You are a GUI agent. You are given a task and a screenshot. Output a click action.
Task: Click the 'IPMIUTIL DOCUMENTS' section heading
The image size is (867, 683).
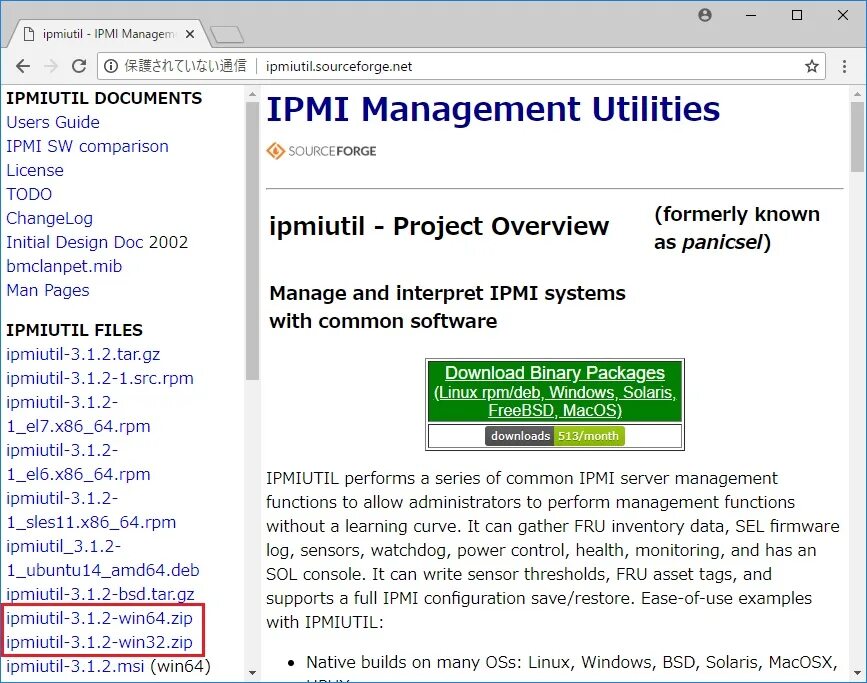(104, 98)
